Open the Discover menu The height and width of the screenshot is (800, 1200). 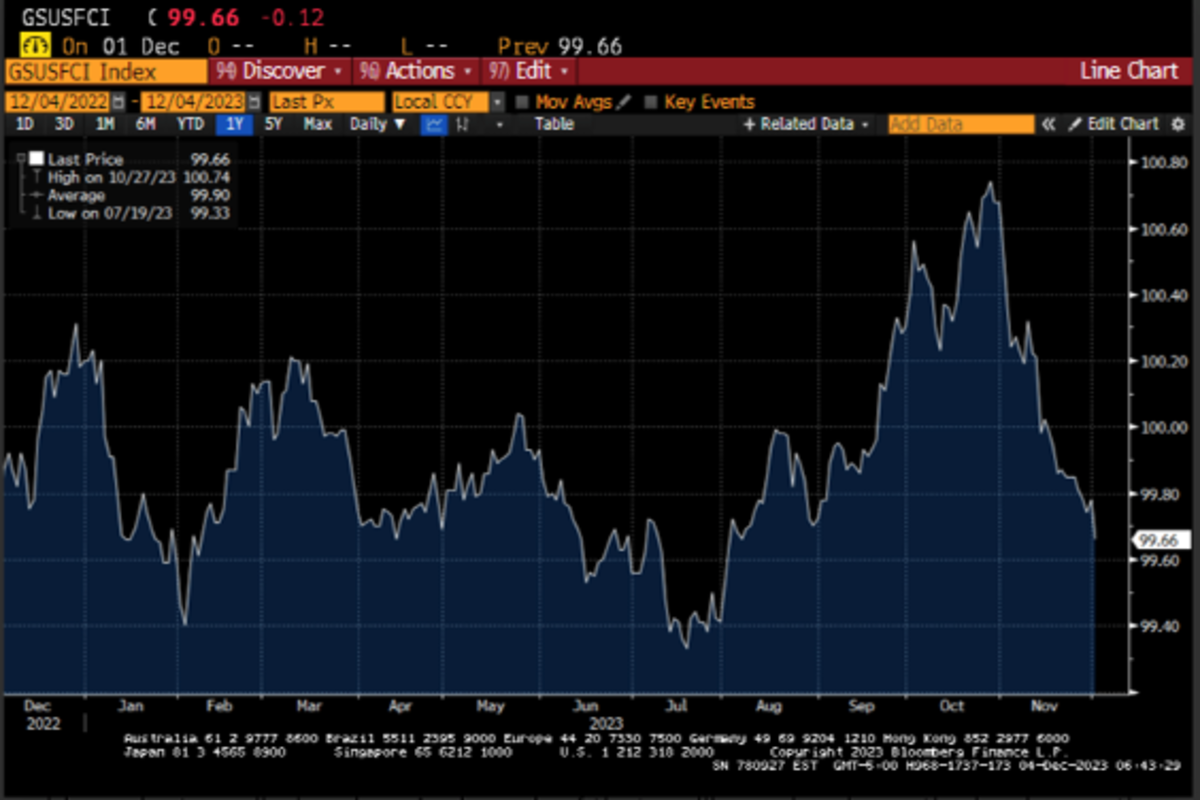(x=280, y=71)
